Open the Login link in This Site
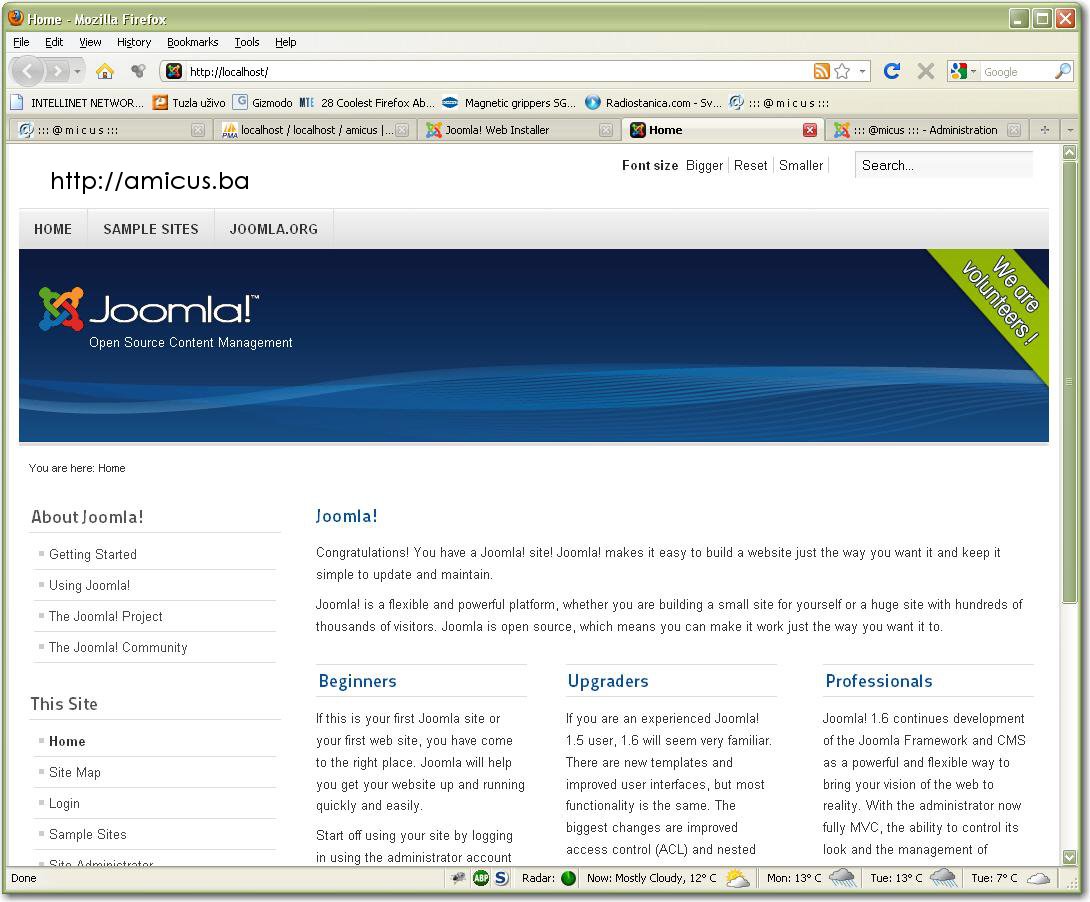1090x902 pixels. tap(64, 803)
